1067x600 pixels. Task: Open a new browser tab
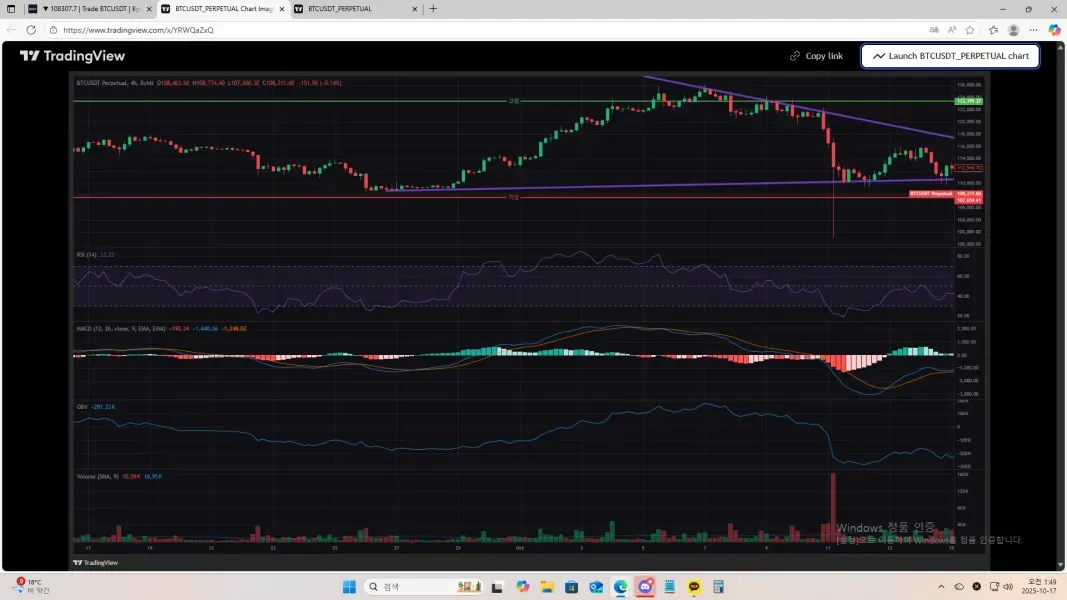(433, 9)
